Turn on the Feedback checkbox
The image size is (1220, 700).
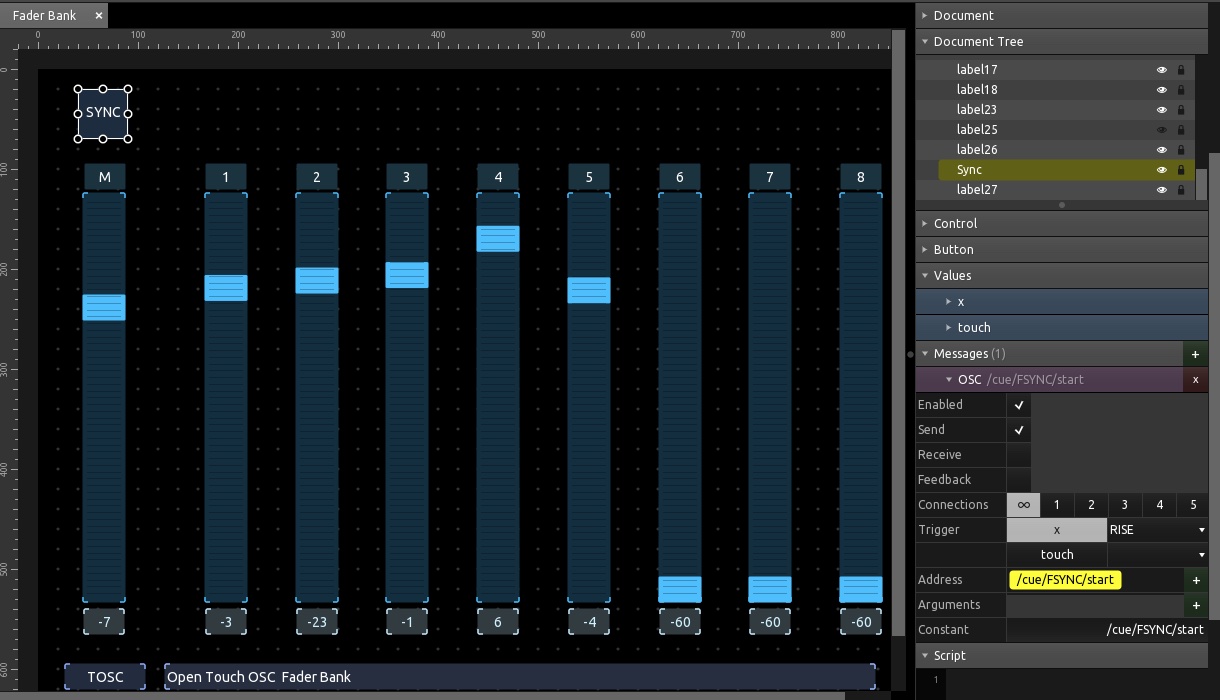pyautogui.click(x=1018, y=480)
